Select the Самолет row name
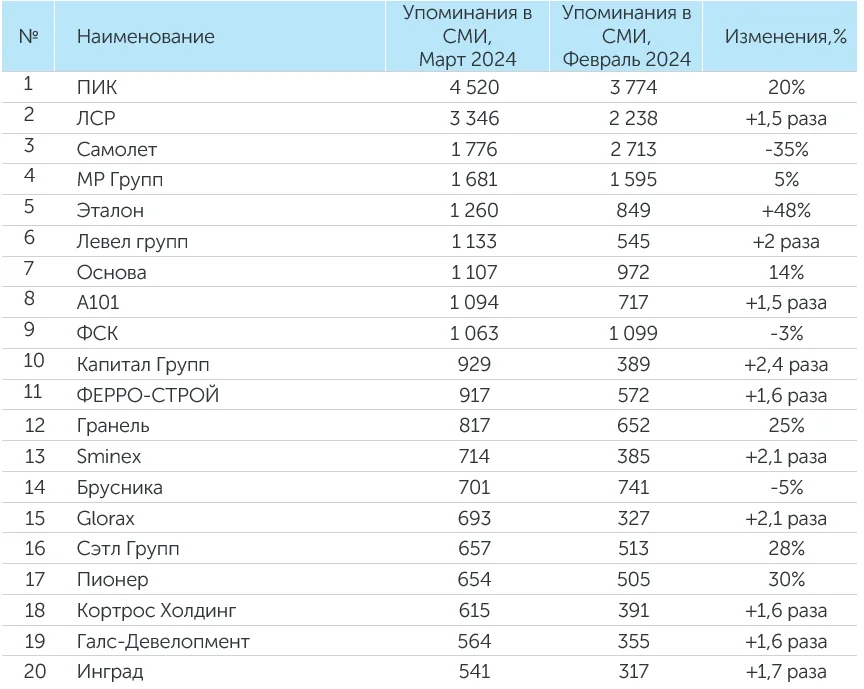The height and width of the screenshot is (689, 864). (117, 150)
